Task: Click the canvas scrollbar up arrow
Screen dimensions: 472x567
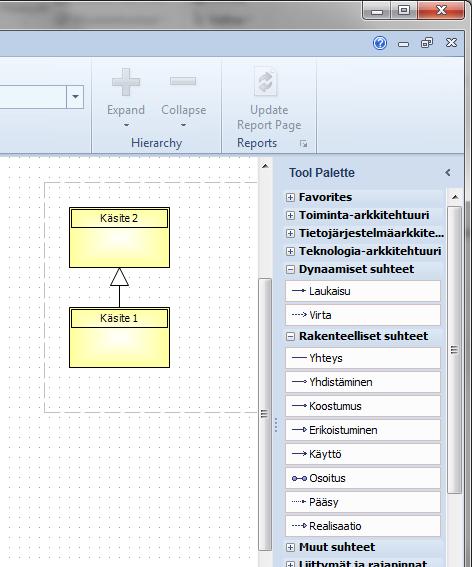Action: (x=265, y=166)
